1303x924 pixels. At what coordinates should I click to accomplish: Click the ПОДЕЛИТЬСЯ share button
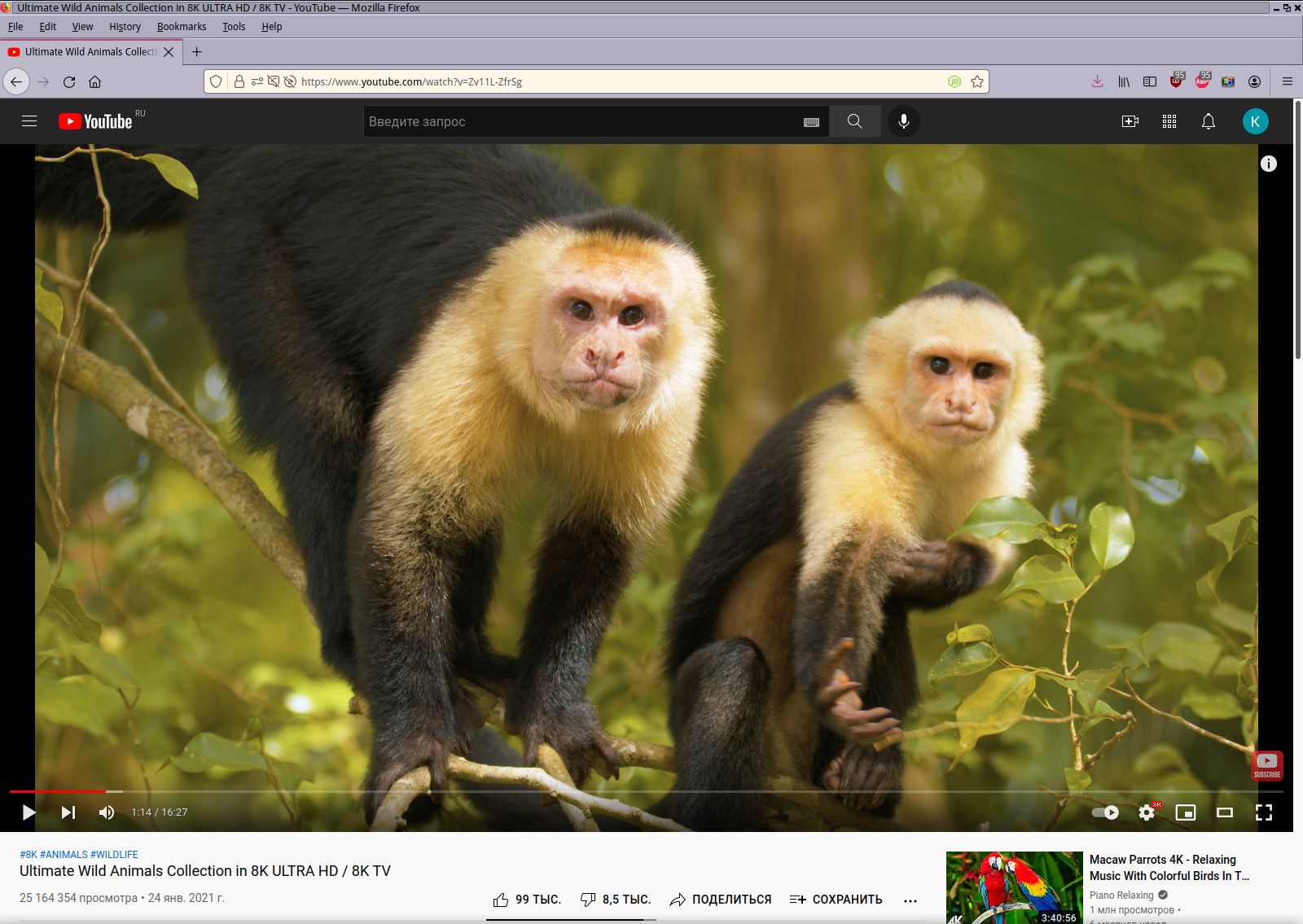coord(721,900)
